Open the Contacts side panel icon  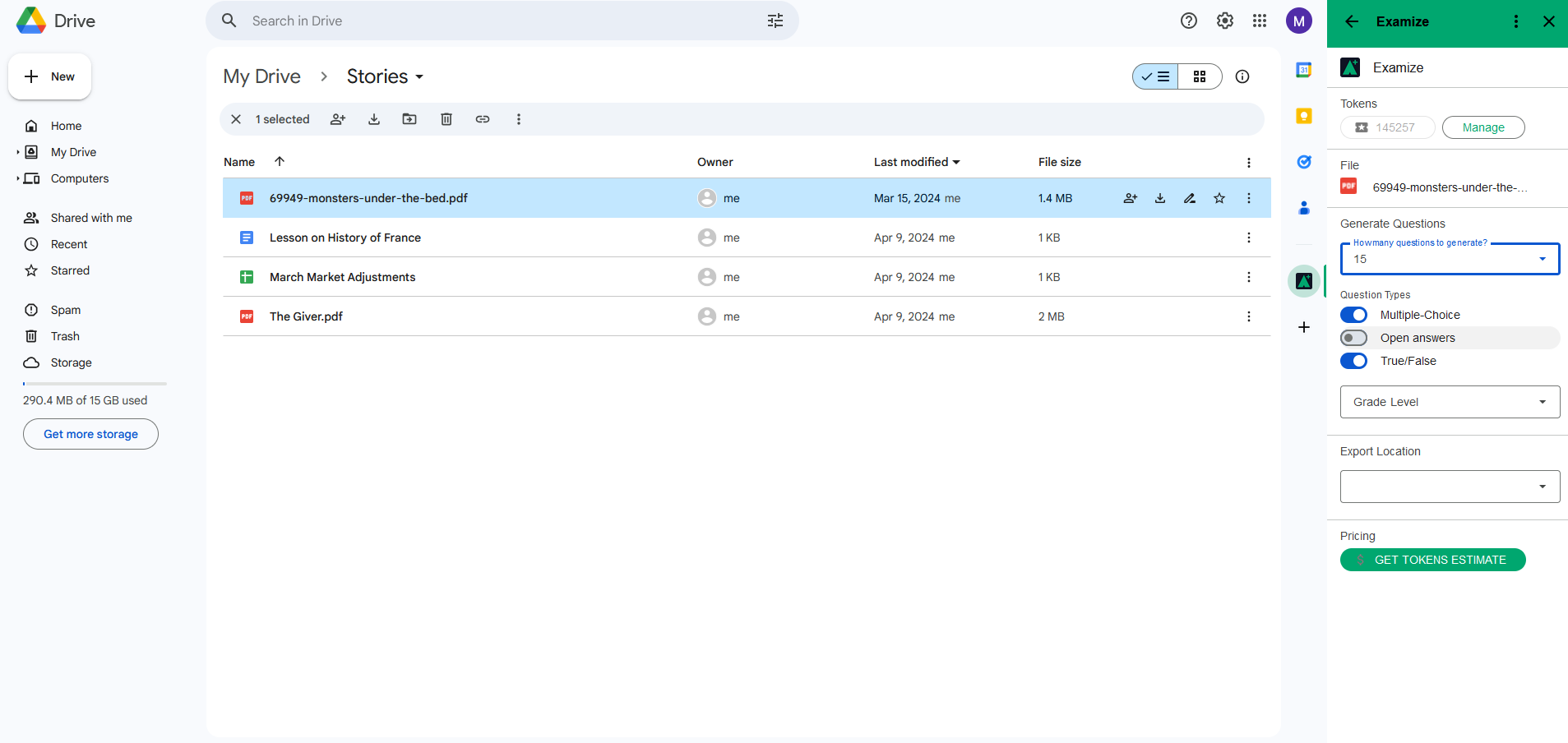(x=1304, y=208)
